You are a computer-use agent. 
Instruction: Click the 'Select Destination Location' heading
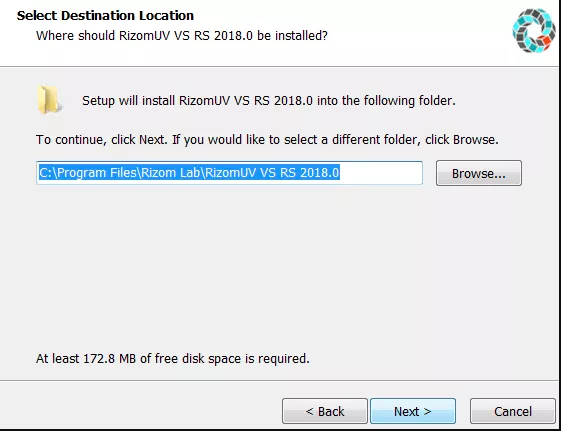click(x=105, y=15)
